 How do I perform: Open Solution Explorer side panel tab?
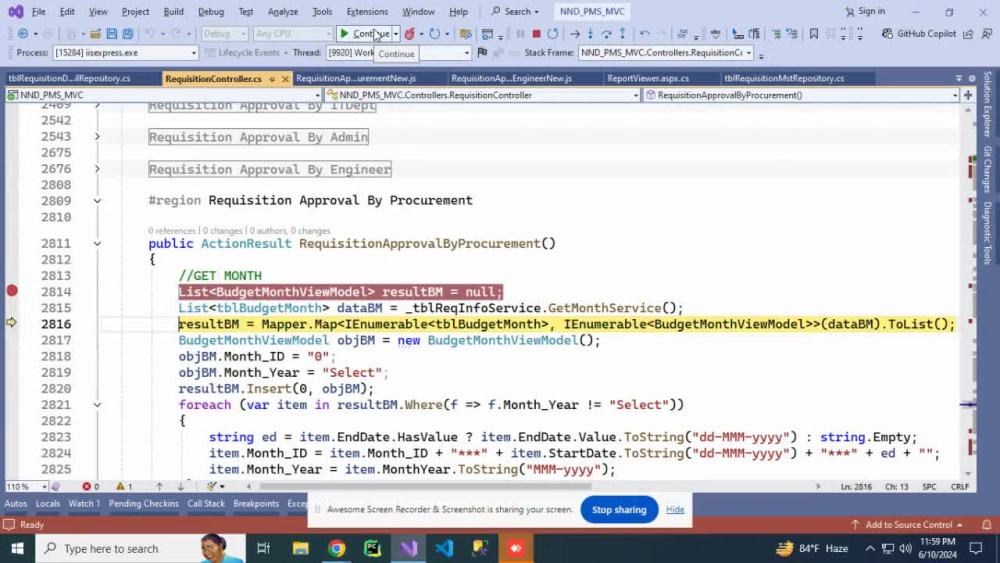click(987, 104)
